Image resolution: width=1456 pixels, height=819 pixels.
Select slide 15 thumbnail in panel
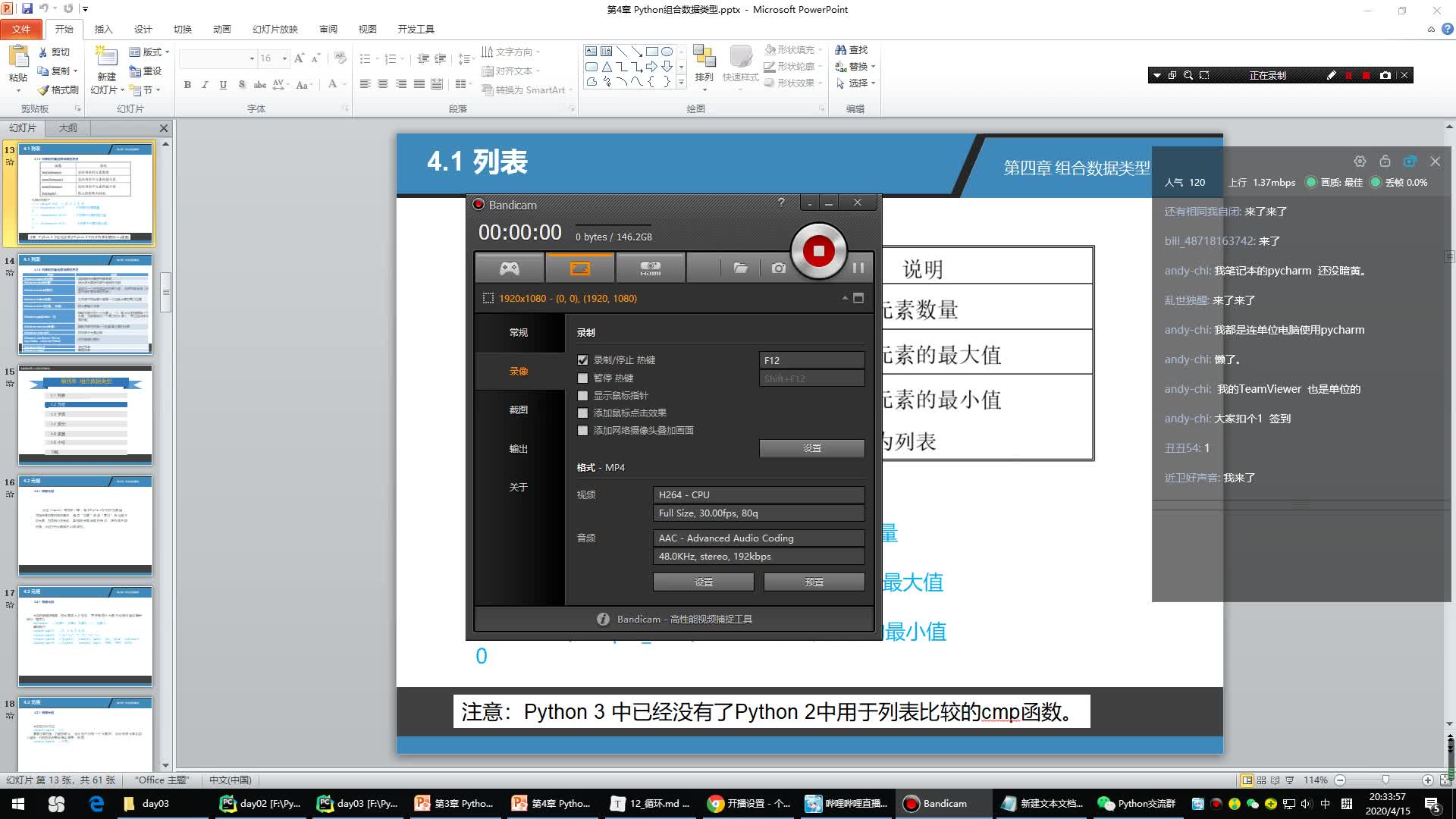(x=85, y=414)
